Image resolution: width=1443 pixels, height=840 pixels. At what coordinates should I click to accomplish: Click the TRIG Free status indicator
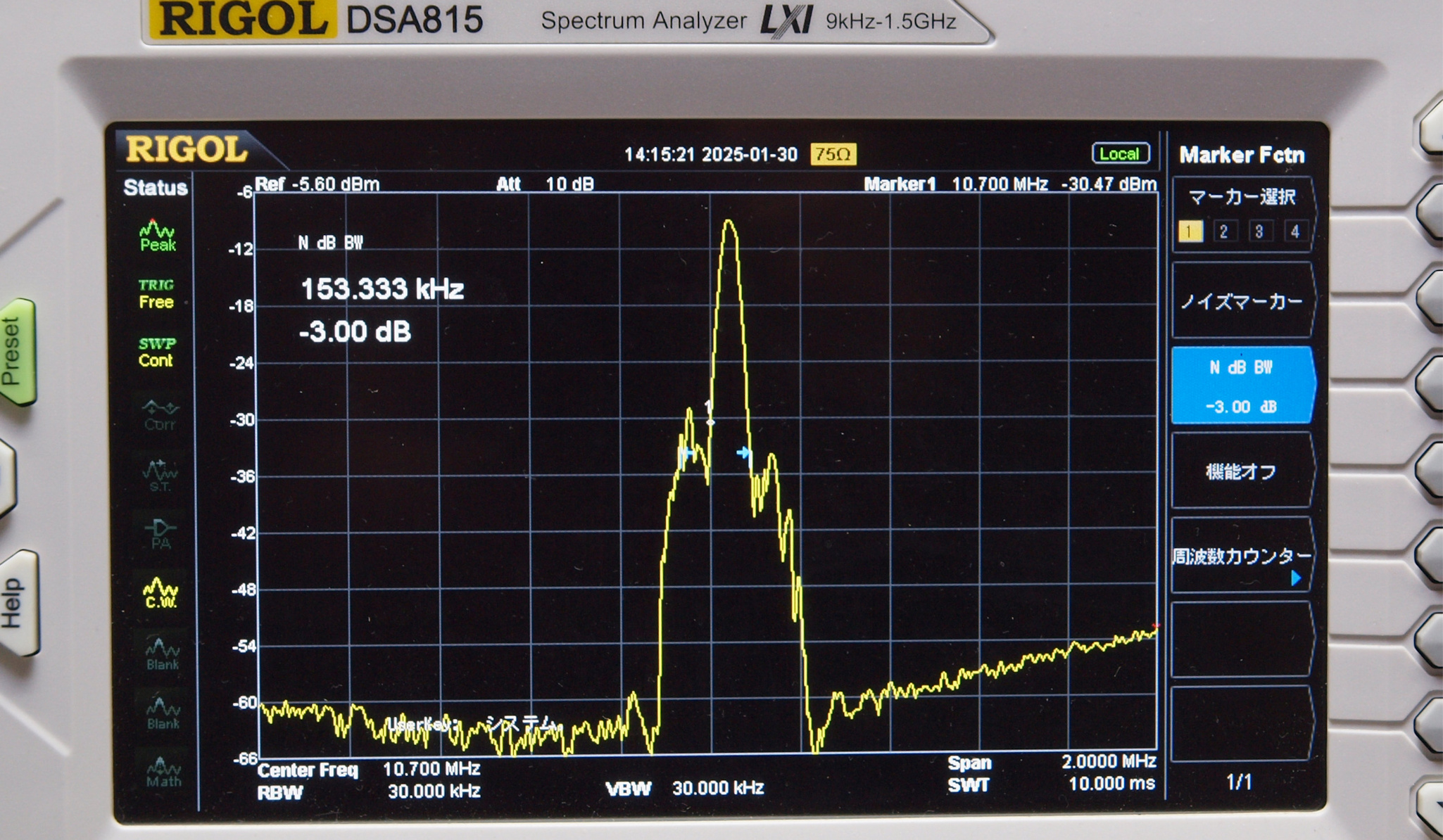(156, 294)
